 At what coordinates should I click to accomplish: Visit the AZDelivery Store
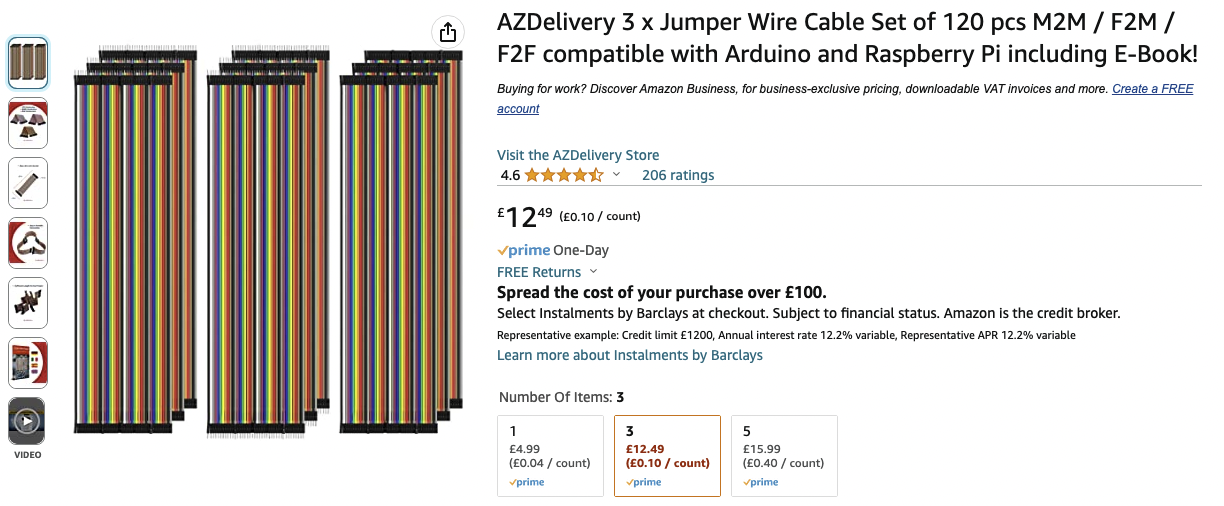[x=578, y=155]
